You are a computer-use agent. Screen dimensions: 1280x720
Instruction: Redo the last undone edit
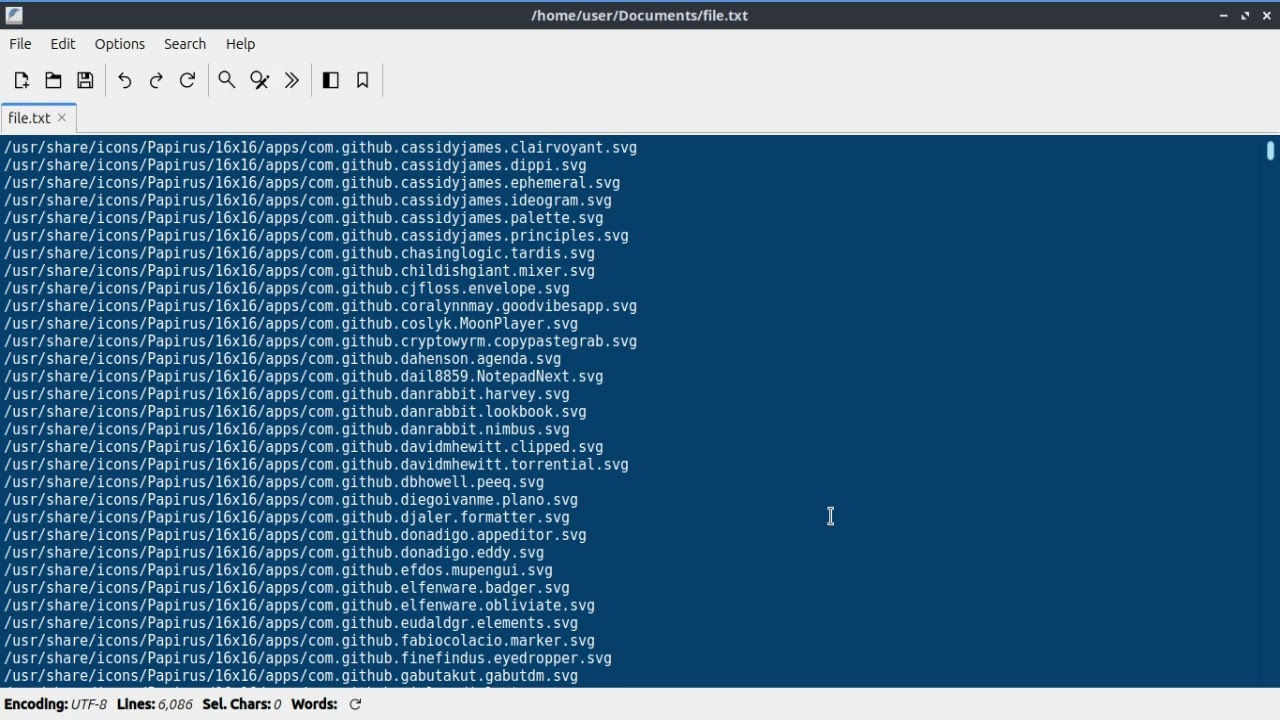pos(156,80)
